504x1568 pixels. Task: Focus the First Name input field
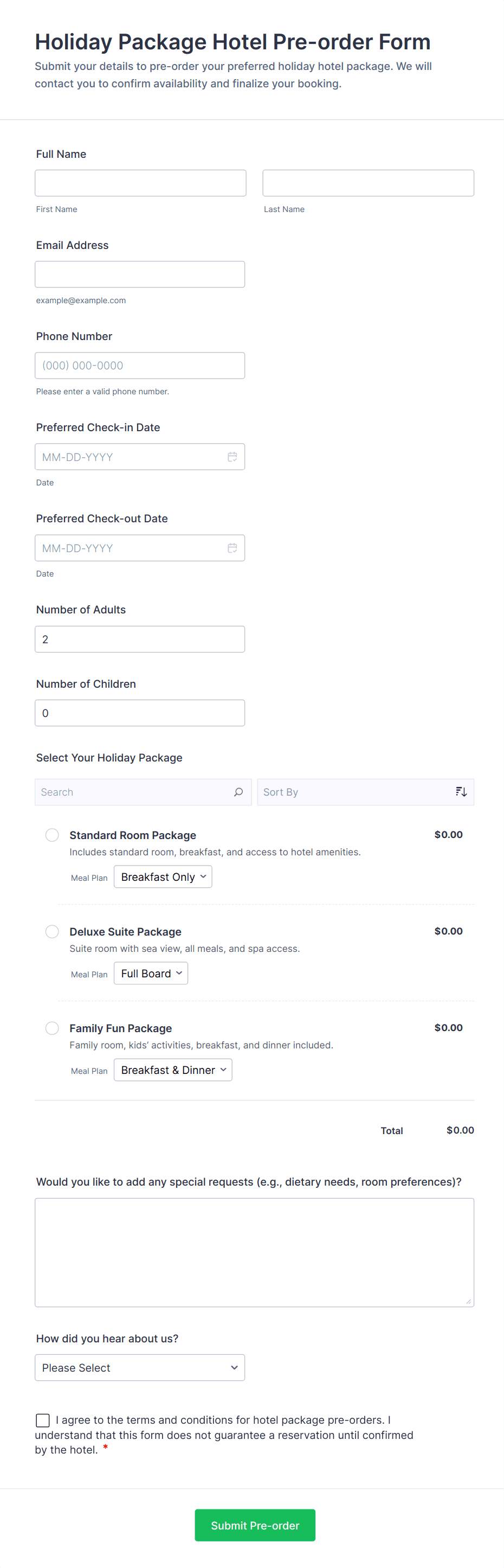[140, 183]
